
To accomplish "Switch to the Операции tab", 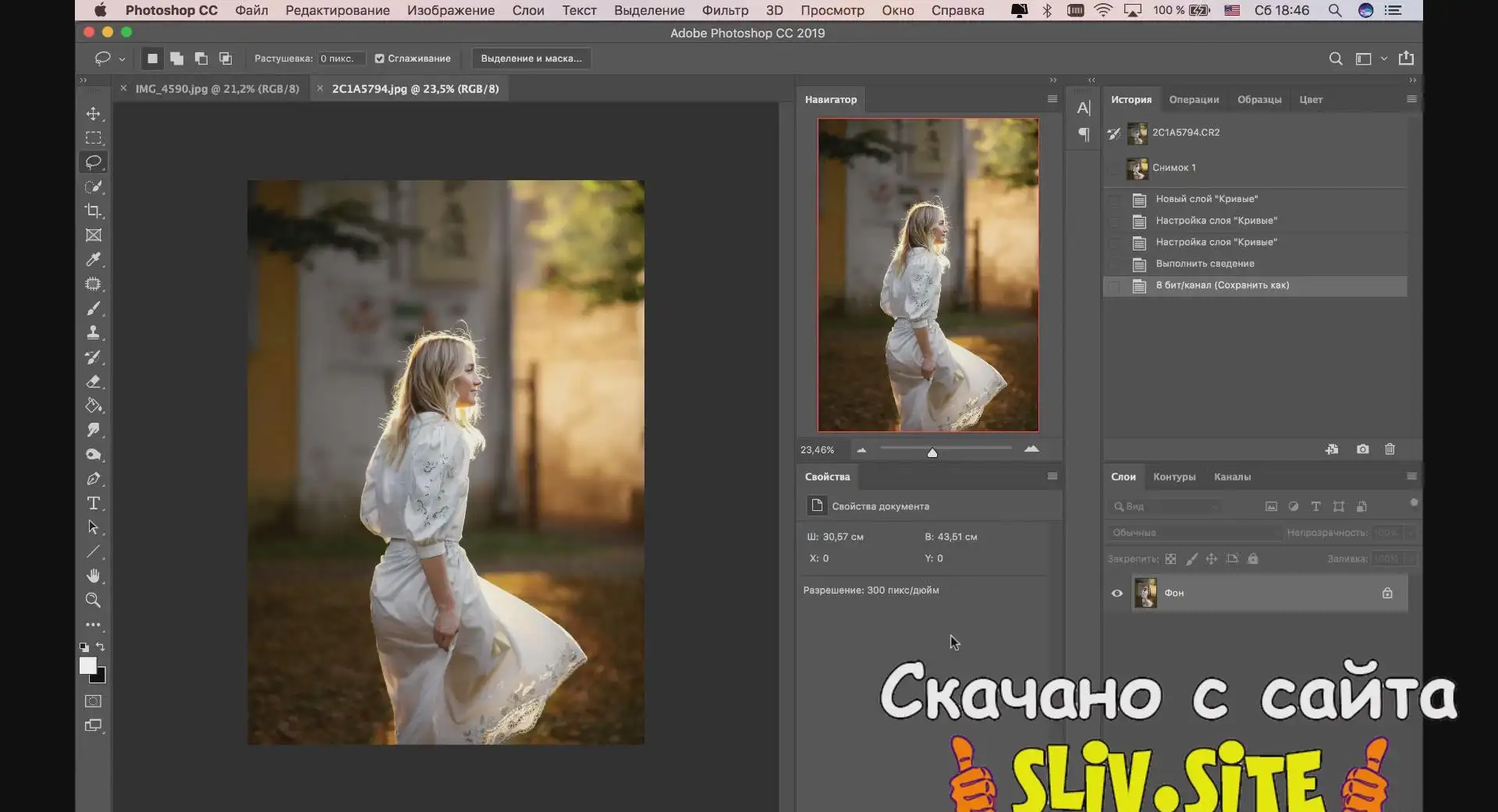I will click(1194, 99).
